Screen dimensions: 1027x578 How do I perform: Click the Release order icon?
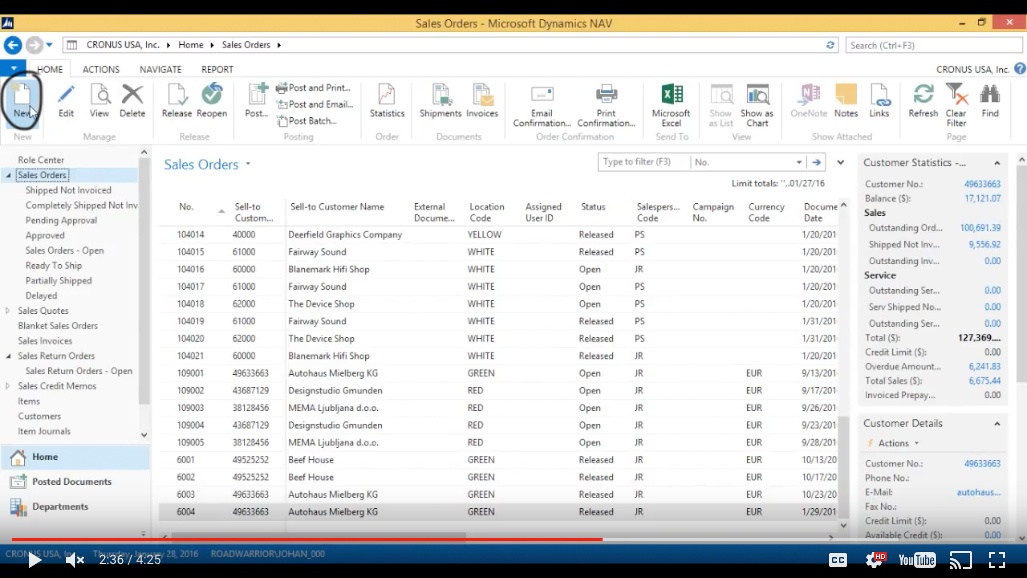[x=177, y=100]
